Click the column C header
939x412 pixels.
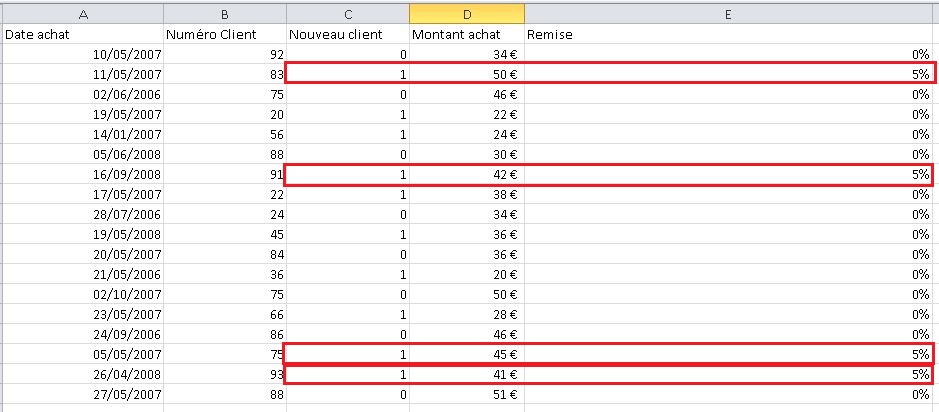(x=347, y=14)
